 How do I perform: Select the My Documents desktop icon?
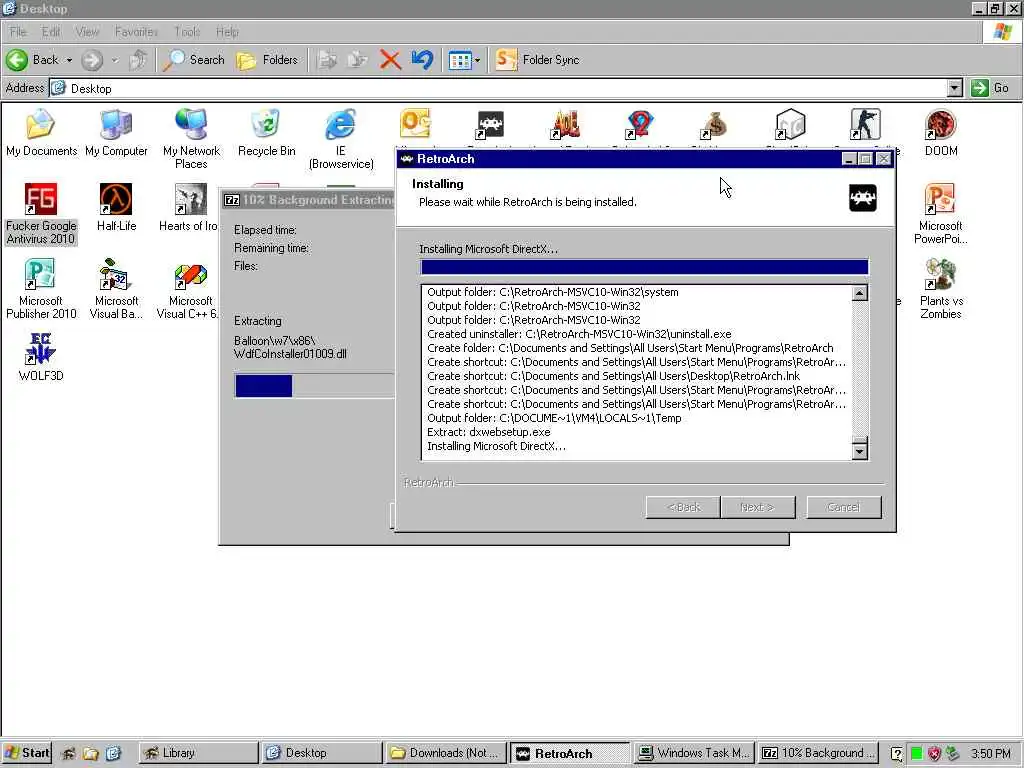click(41, 133)
